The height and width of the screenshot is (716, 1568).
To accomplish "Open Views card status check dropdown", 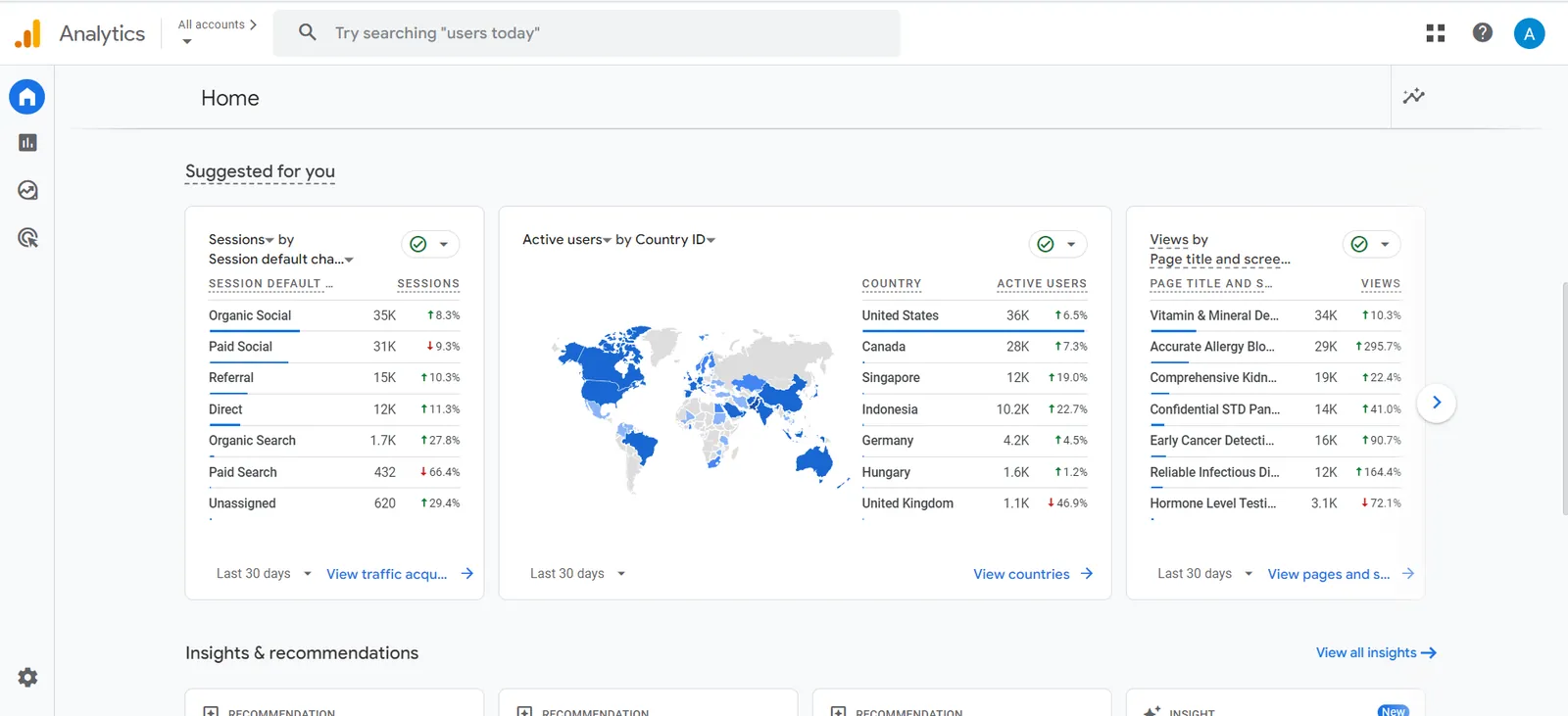I will pos(1371,244).
